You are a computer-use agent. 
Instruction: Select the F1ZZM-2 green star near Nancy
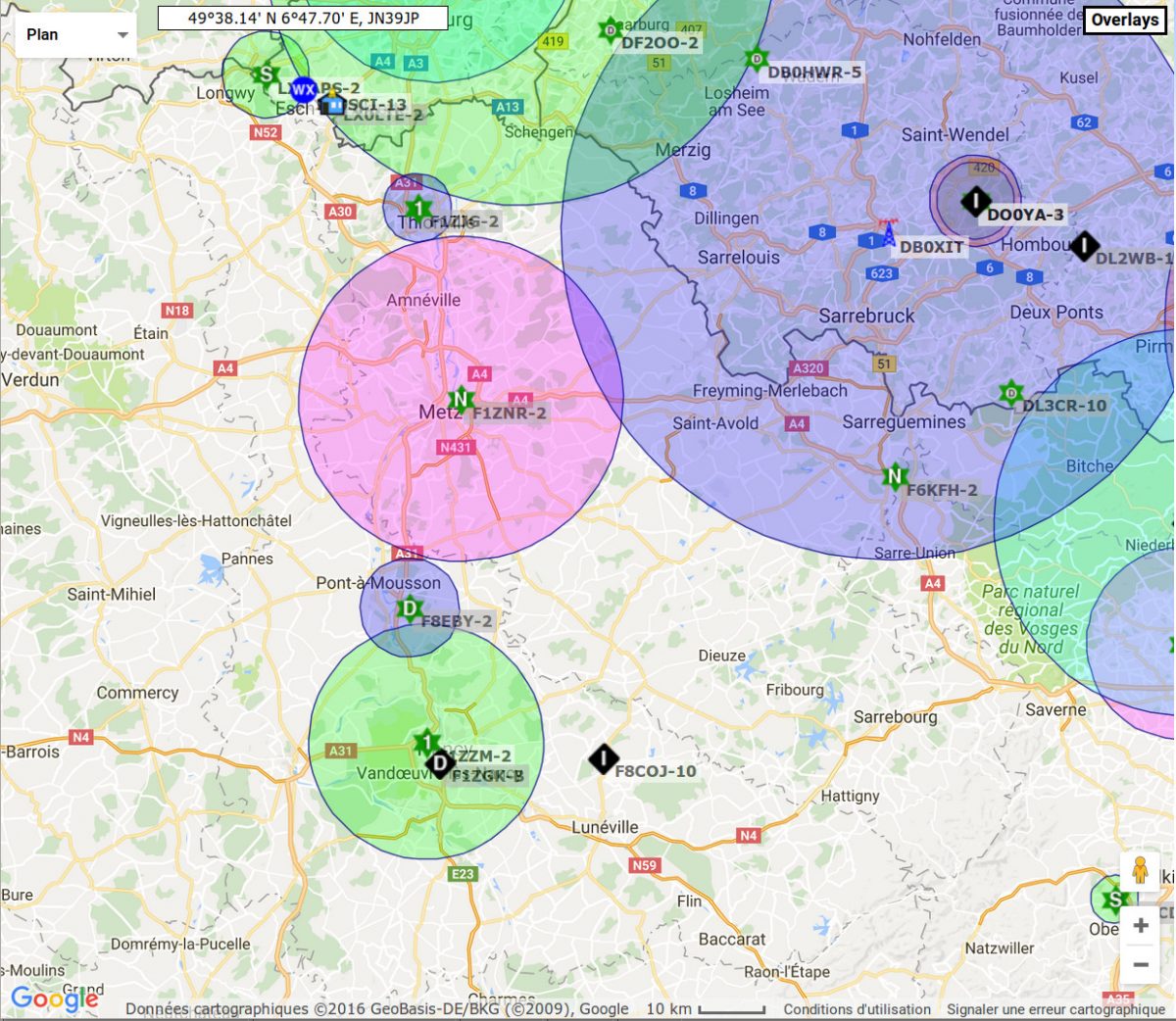[425, 743]
